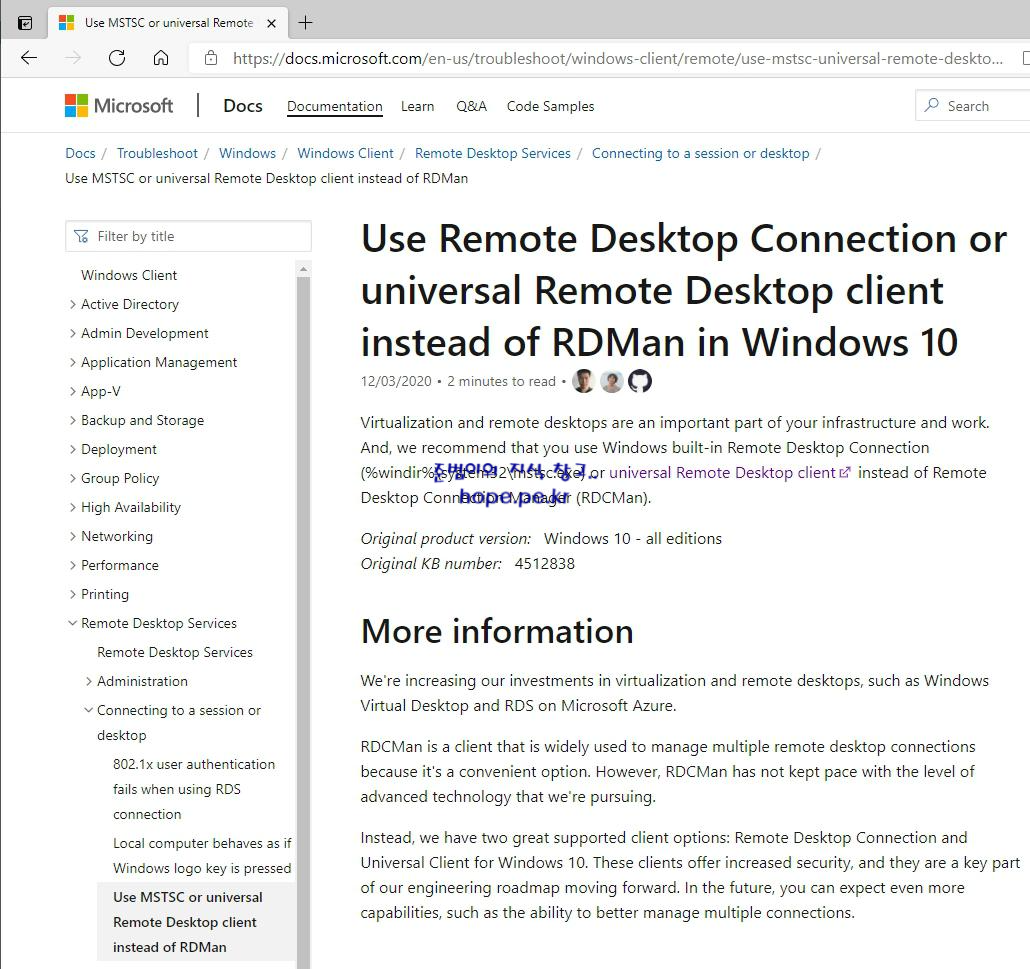This screenshot has width=1030, height=969.
Task: Open a new tab with plus icon
Action: tap(305, 22)
